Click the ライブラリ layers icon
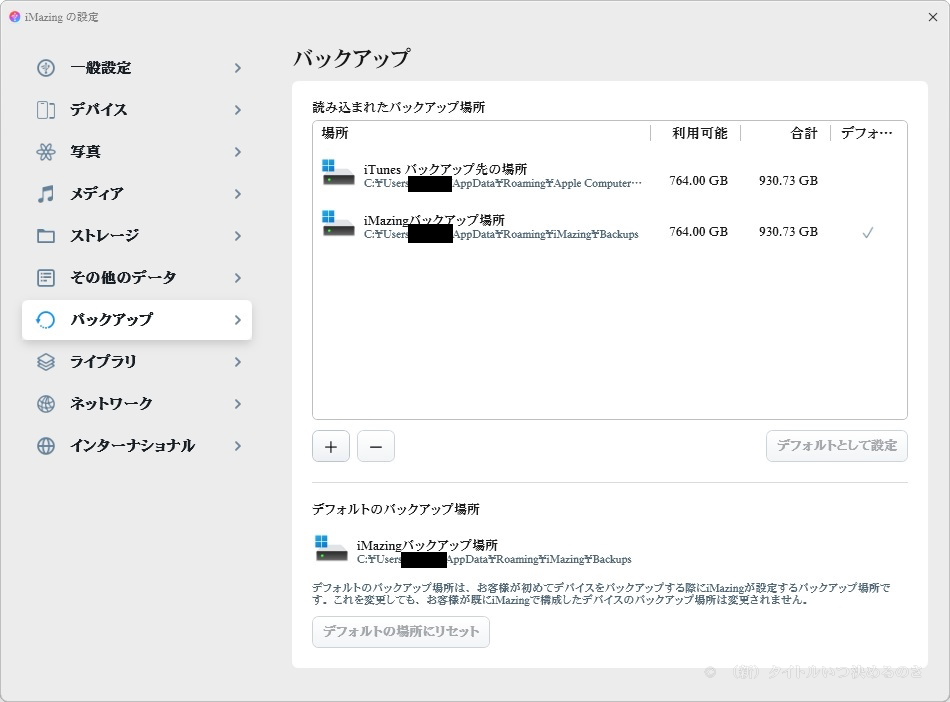 point(46,362)
